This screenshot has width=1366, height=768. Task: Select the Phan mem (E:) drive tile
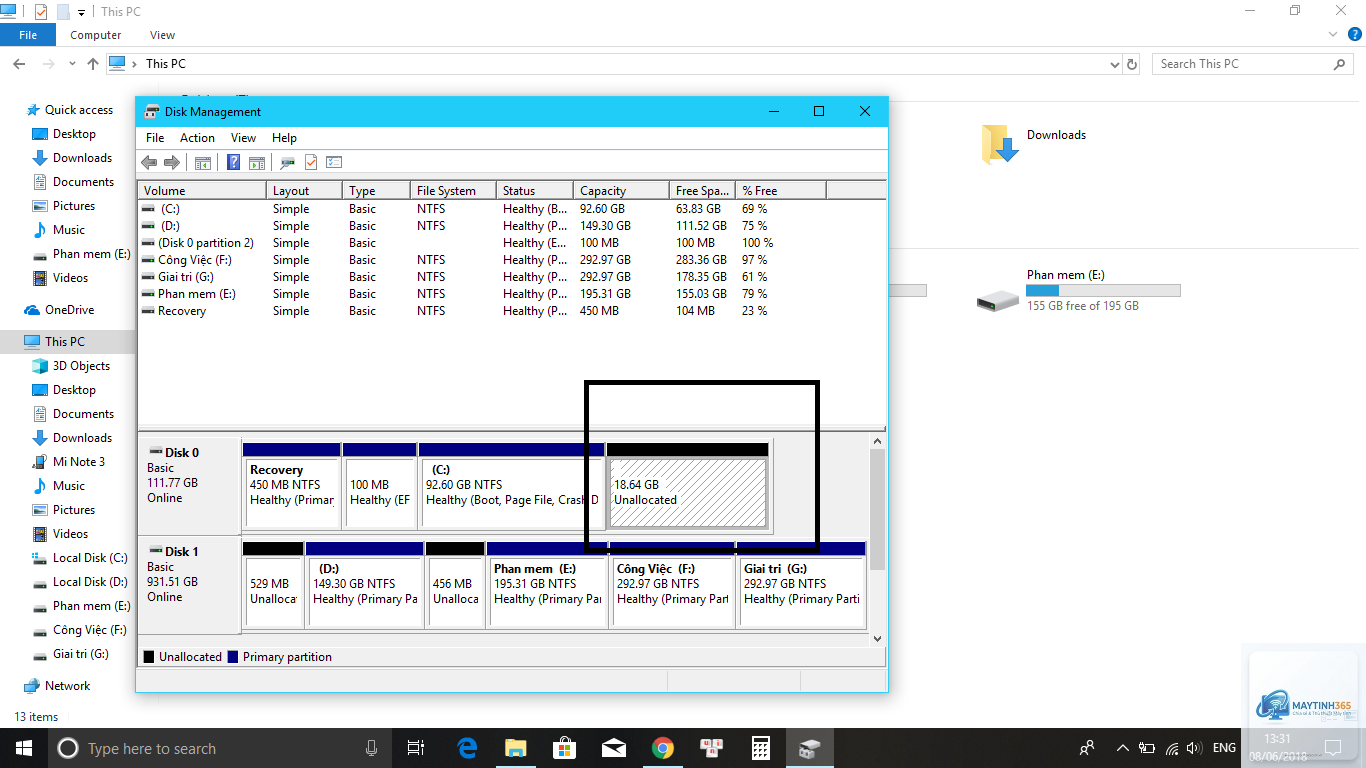1079,291
